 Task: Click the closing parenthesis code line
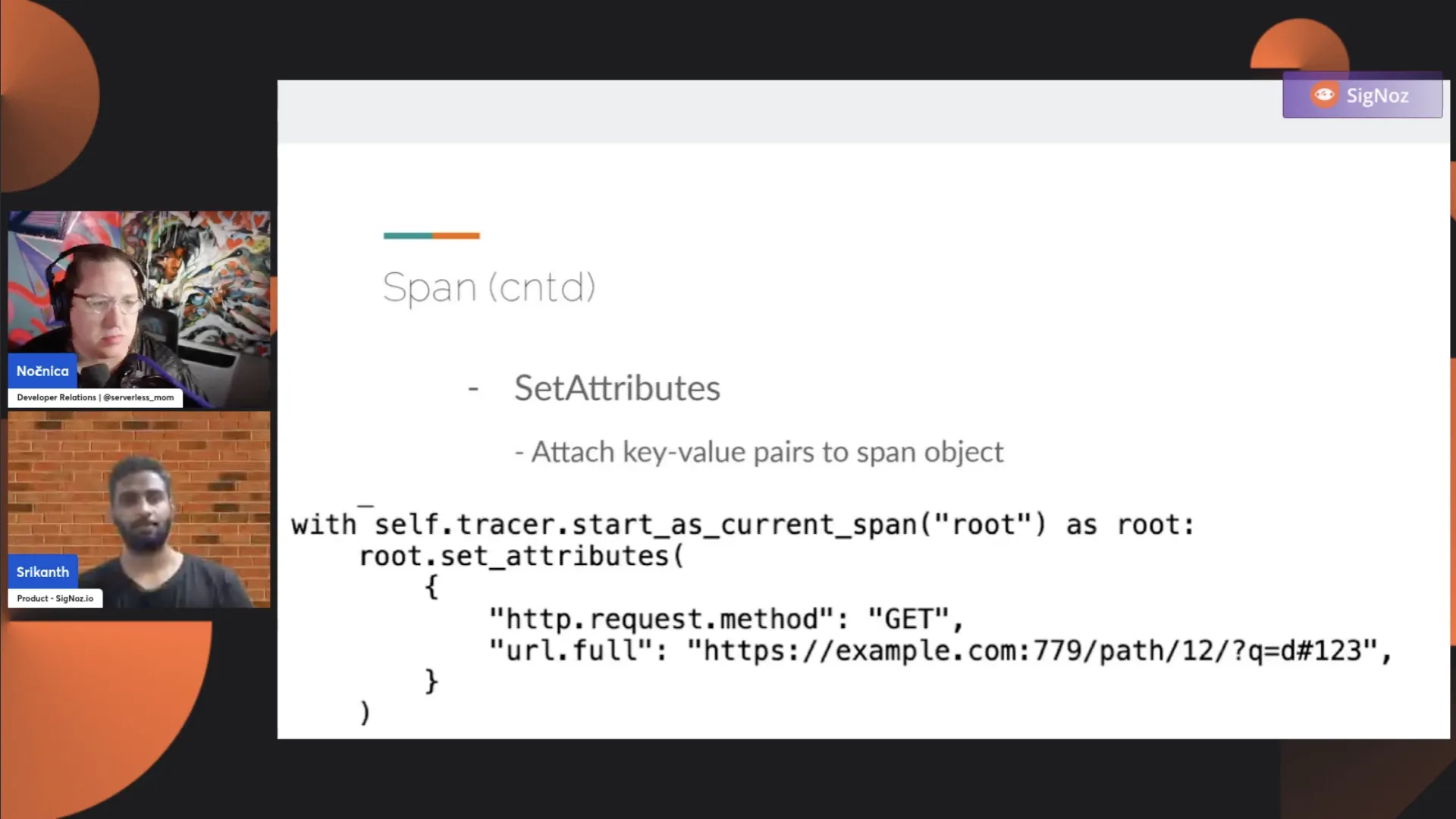pos(365,713)
